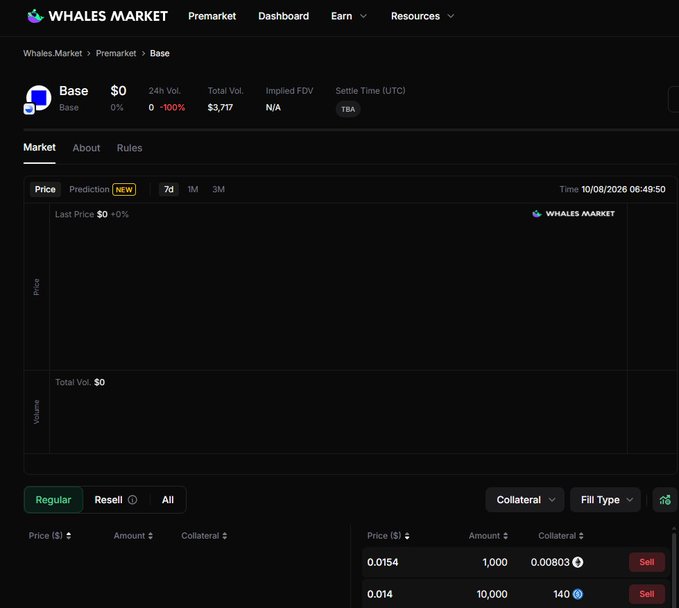Follow the Whales.Market breadcrumb link
This screenshot has width=679, height=608.
(x=52, y=53)
